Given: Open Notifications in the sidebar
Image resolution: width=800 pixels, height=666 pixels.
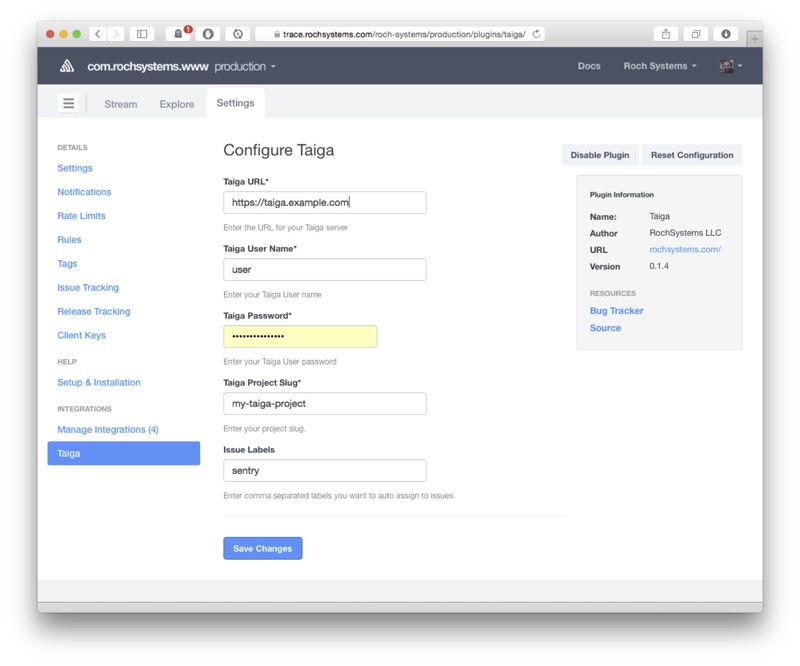Looking at the screenshot, I should tap(84, 192).
